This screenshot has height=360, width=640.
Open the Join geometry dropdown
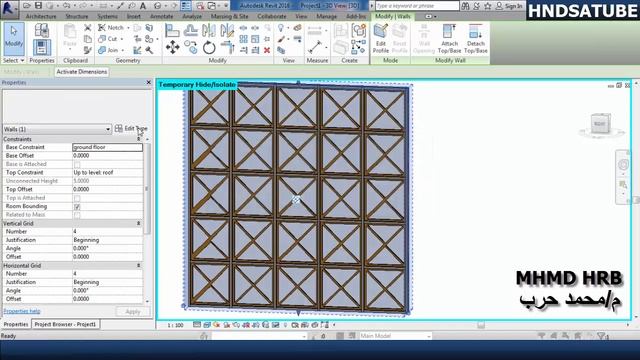pos(122,50)
